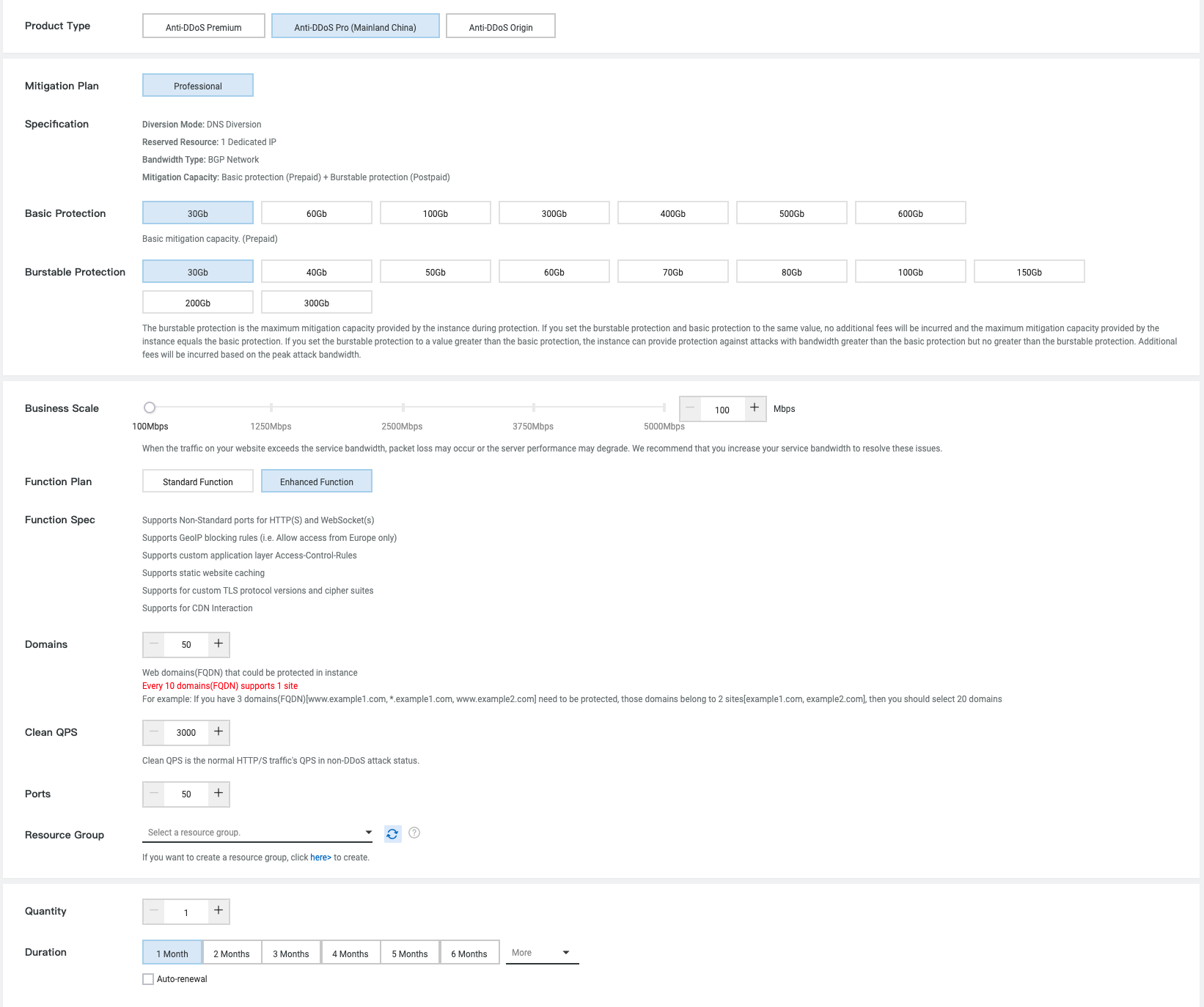Increase Domains count with plus
The height and width of the screenshot is (1007, 1204).
[x=219, y=643]
